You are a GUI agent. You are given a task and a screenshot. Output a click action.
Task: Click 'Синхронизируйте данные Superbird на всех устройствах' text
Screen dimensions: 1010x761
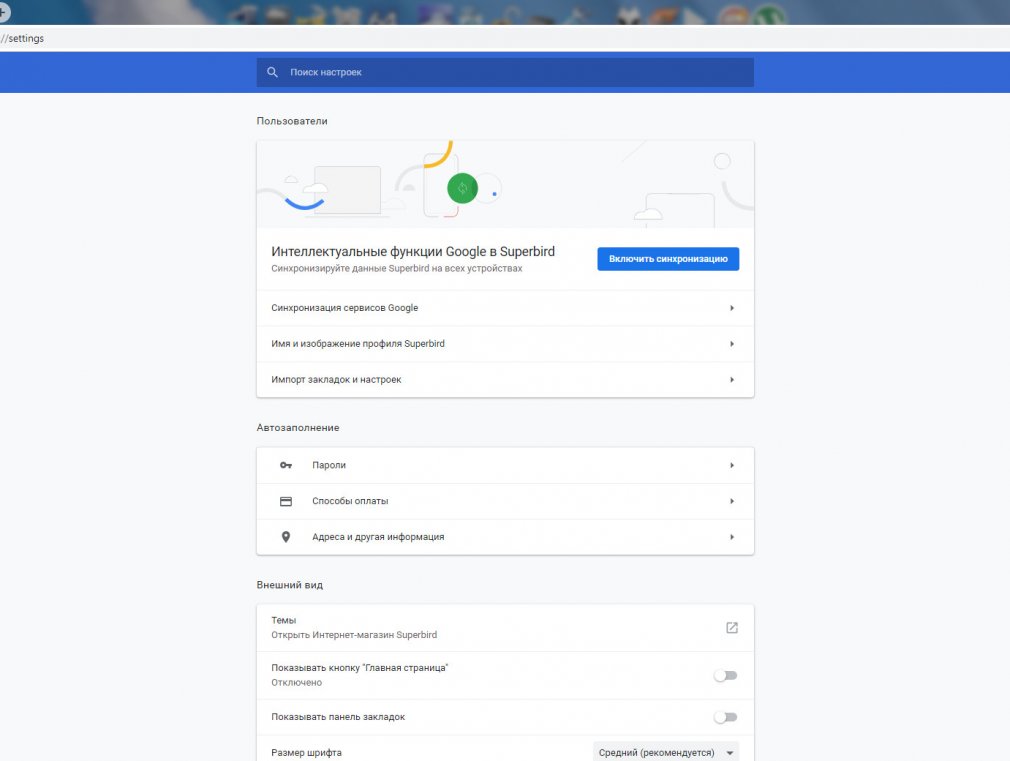pos(397,269)
